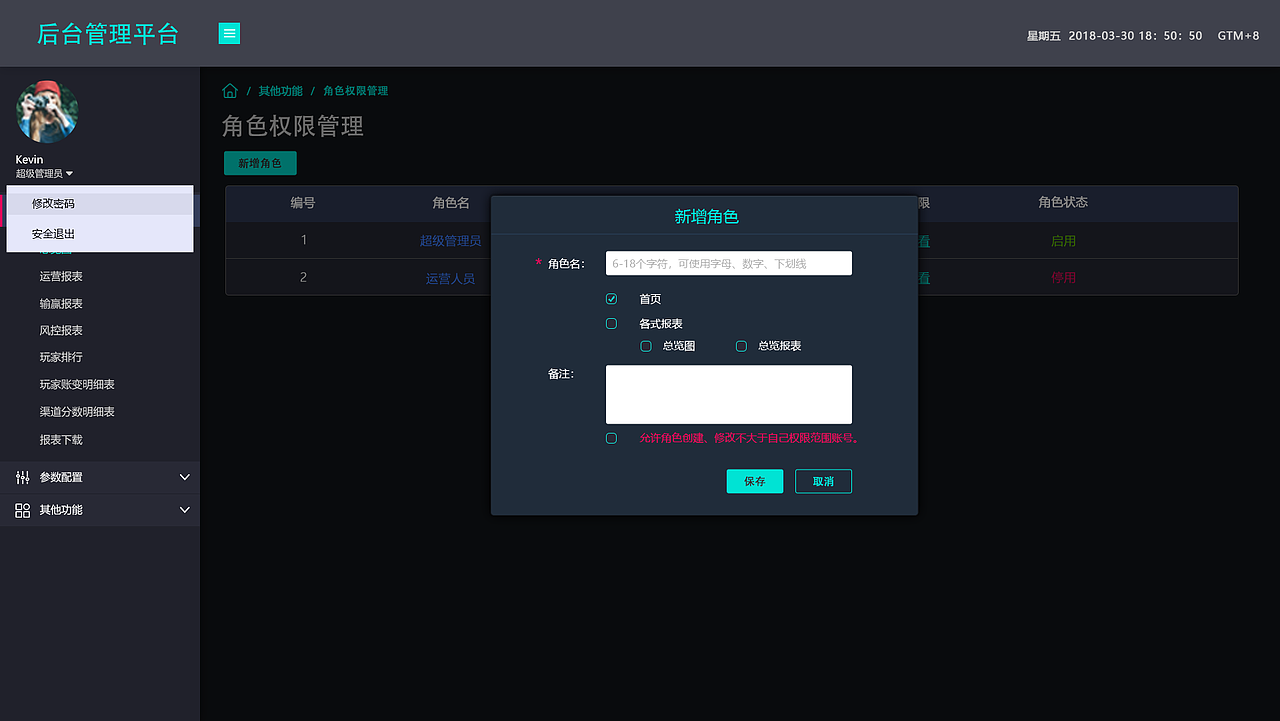This screenshot has height=721, width=1280.
Task: Click the 取消 button in the dialog
Action: [823, 481]
